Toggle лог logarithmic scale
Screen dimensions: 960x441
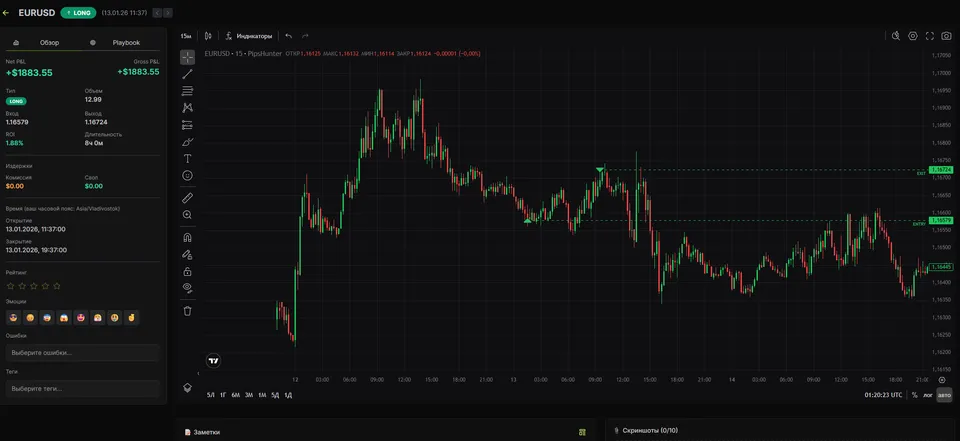click(928, 396)
